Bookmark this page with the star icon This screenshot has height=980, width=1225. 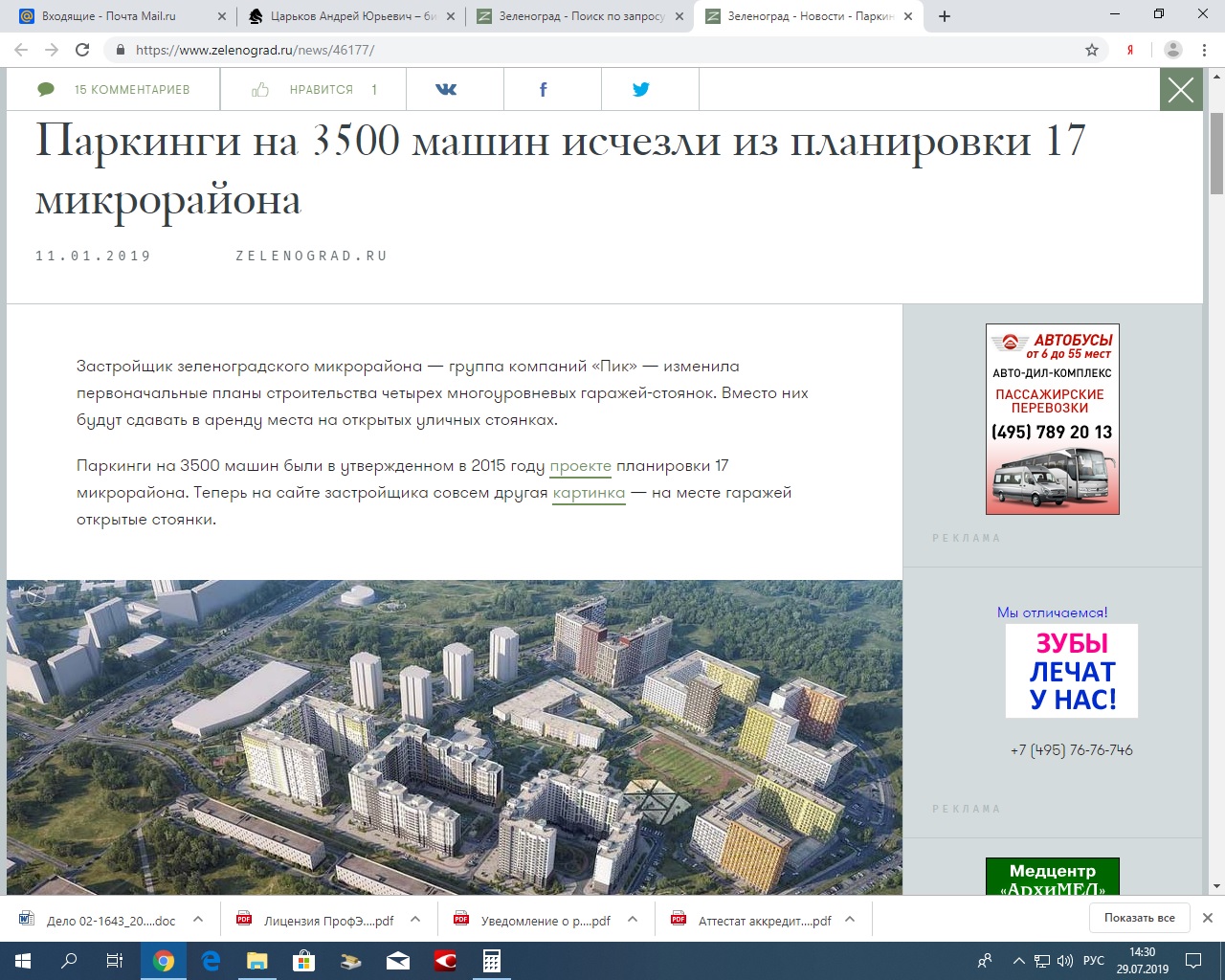[1092, 50]
